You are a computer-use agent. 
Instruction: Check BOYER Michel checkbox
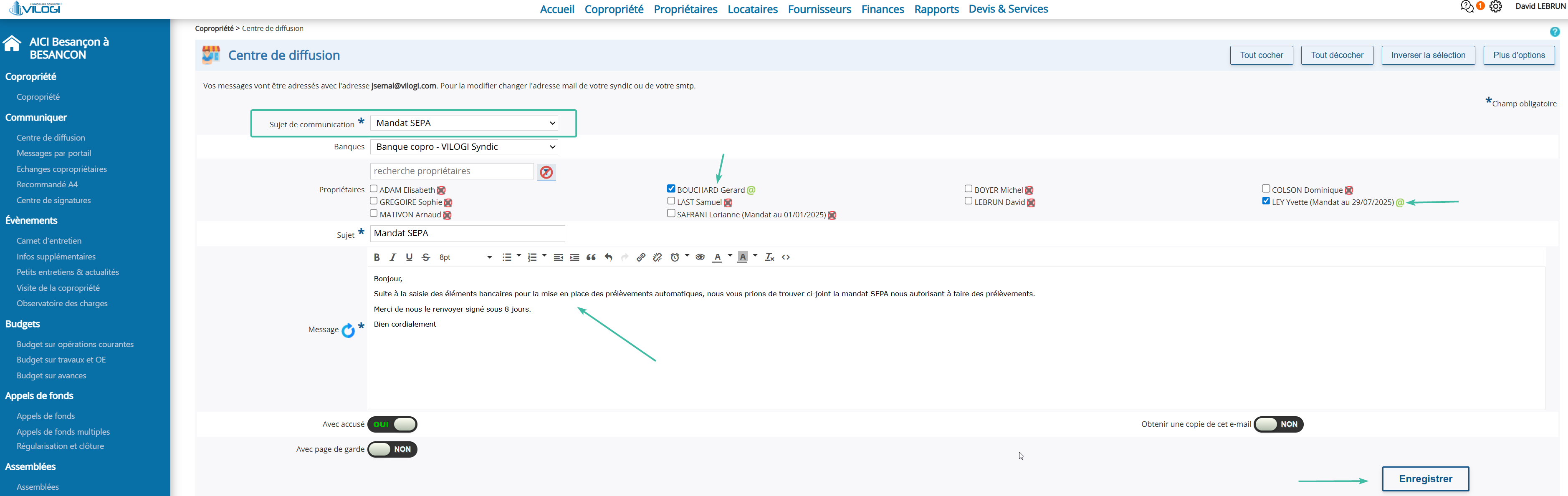click(x=969, y=189)
